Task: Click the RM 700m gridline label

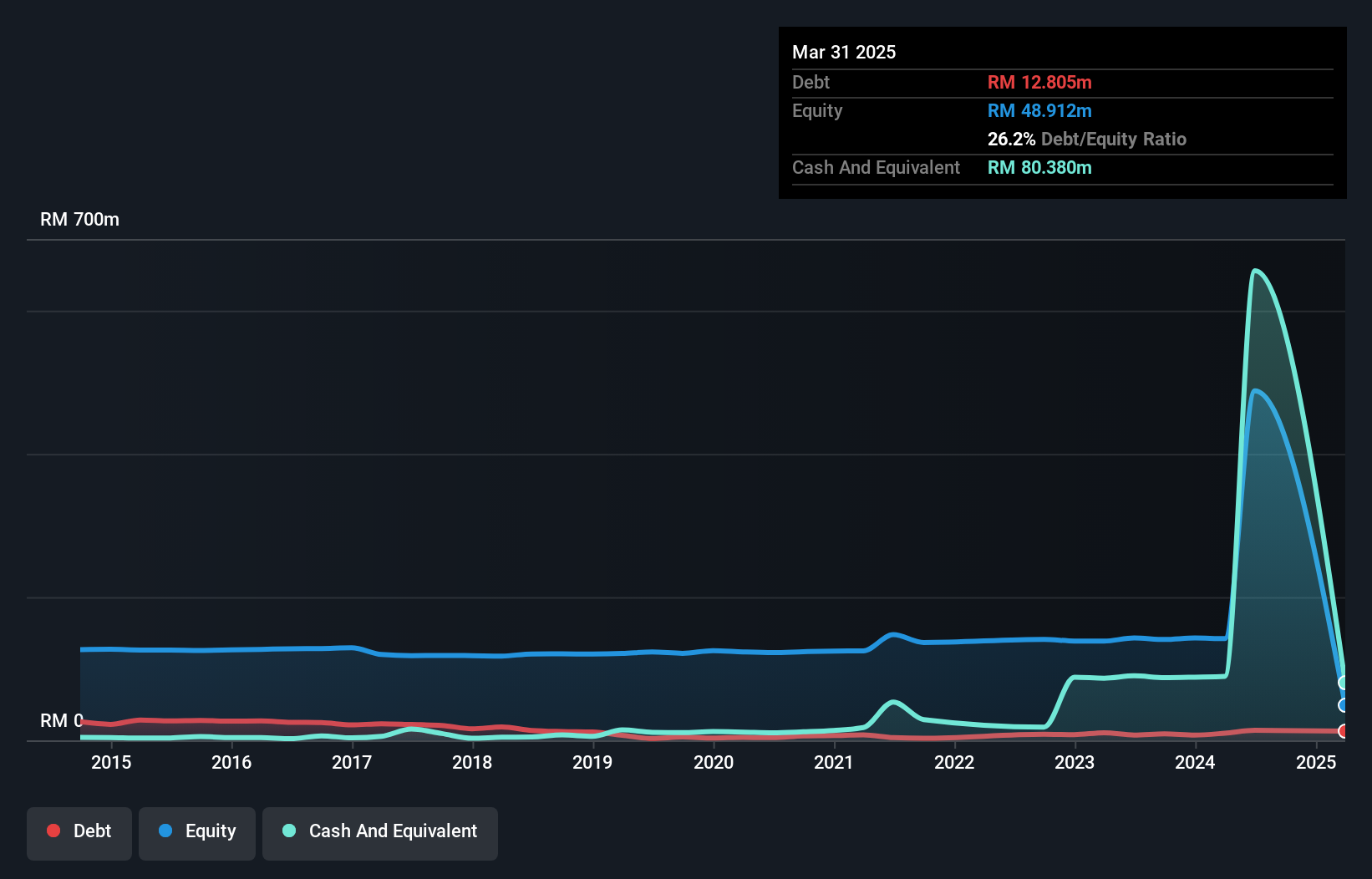Action: (x=79, y=219)
